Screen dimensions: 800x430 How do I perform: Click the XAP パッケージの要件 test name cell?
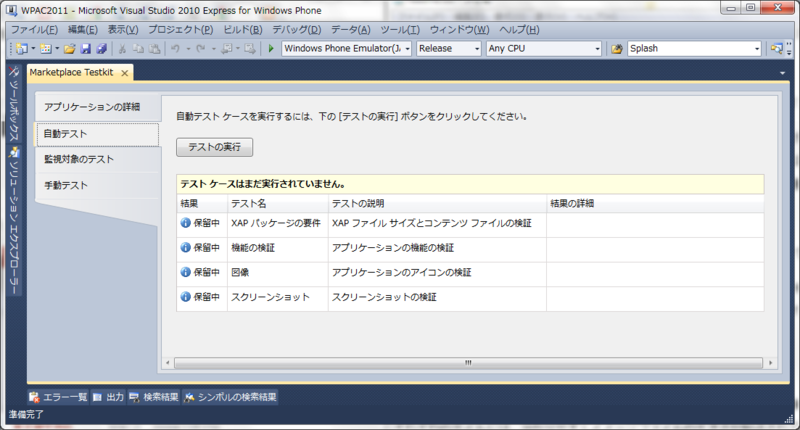(276, 223)
